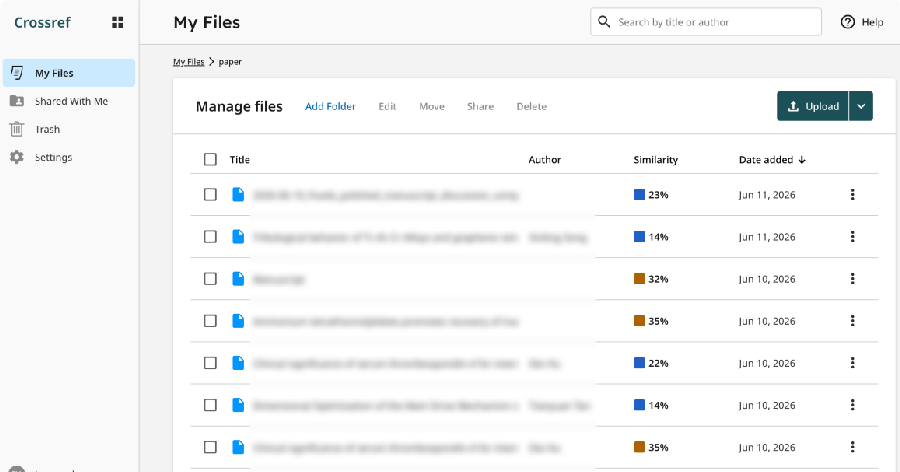
Task: Sort by the Title column header
Action: [x=239, y=160]
